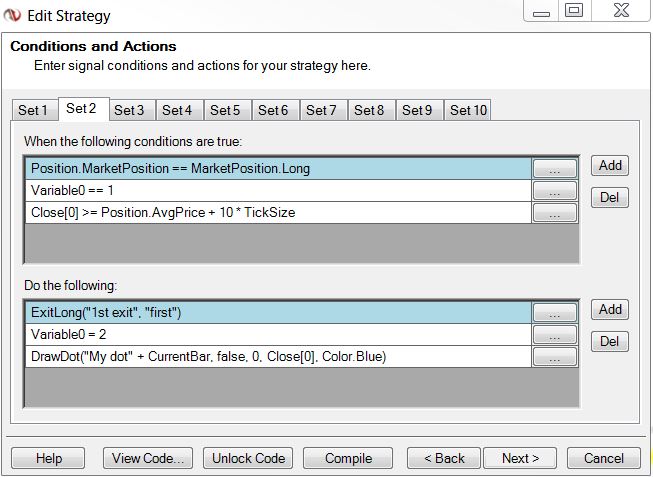Compile the strategy
653x477 pixels.
click(x=349, y=458)
